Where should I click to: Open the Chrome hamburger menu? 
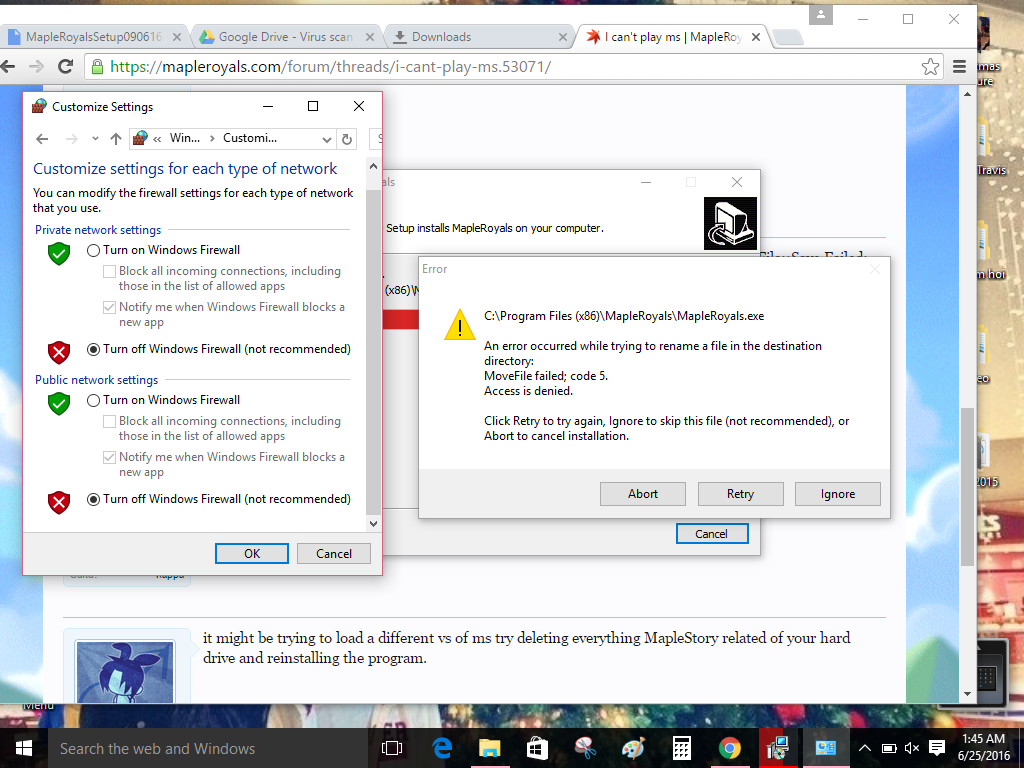click(959, 66)
